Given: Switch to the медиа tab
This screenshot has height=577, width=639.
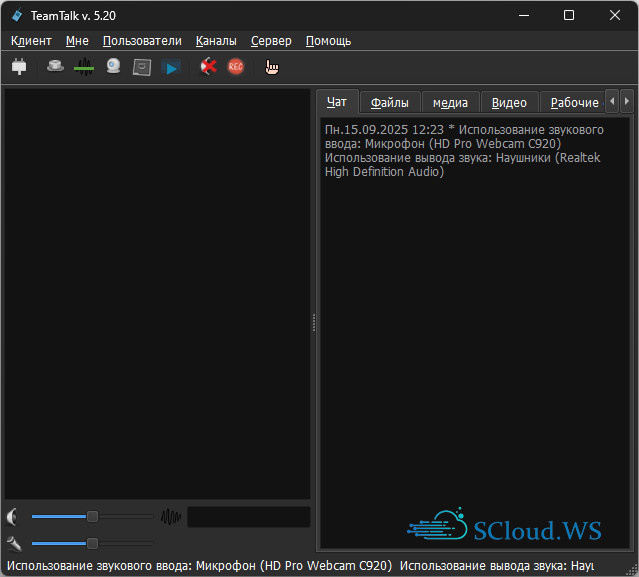Looking at the screenshot, I should tap(450, 103).
